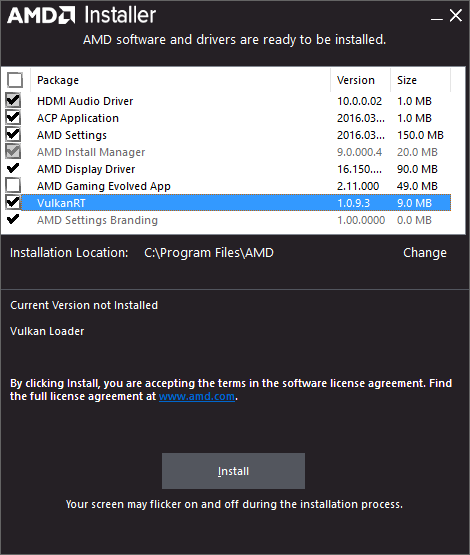Click the 150.0 MB size value
The height and width of the screenshot is (555, 470).
420,135
